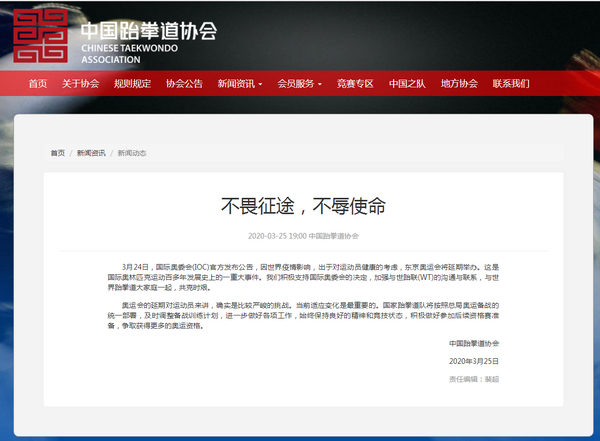Select 中国之队 in the navigation bar
The image size is (600, 441).
(407, 84)
